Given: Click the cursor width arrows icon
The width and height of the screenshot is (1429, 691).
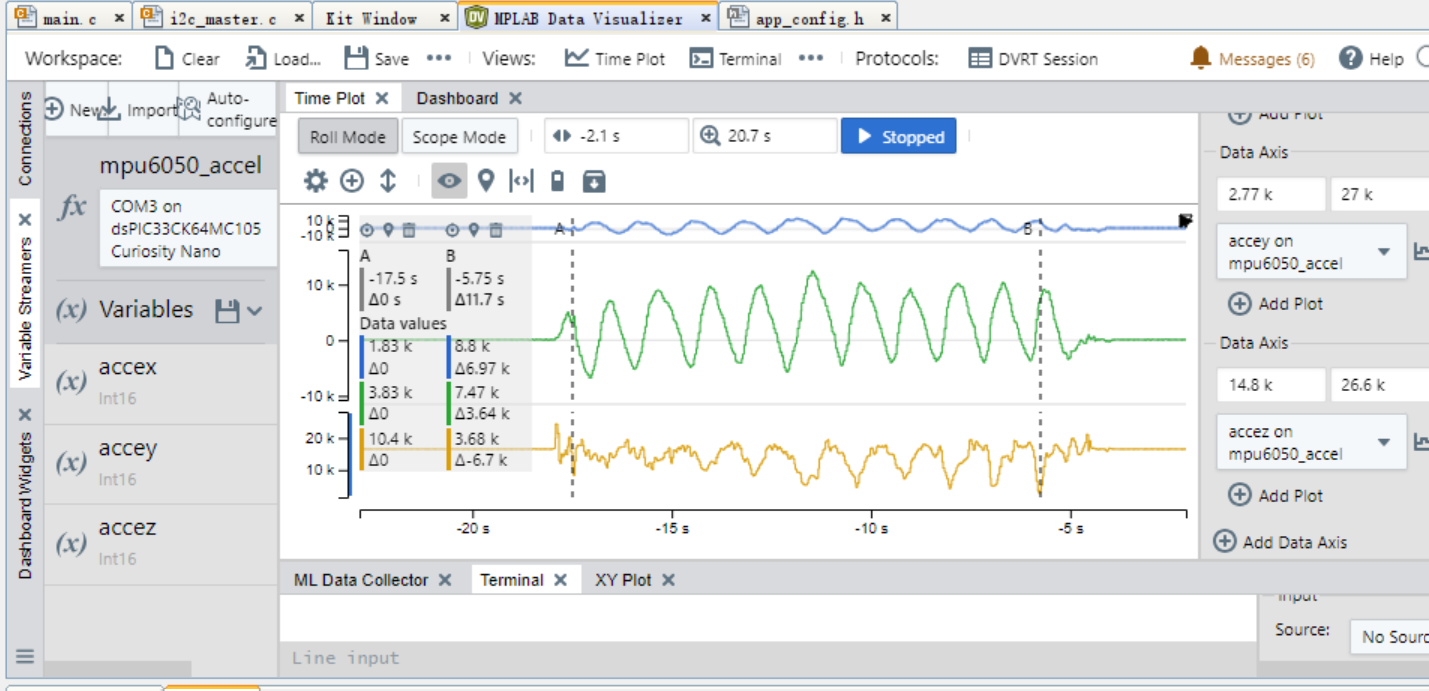Looking at the screenshot, I should [521, 180].
